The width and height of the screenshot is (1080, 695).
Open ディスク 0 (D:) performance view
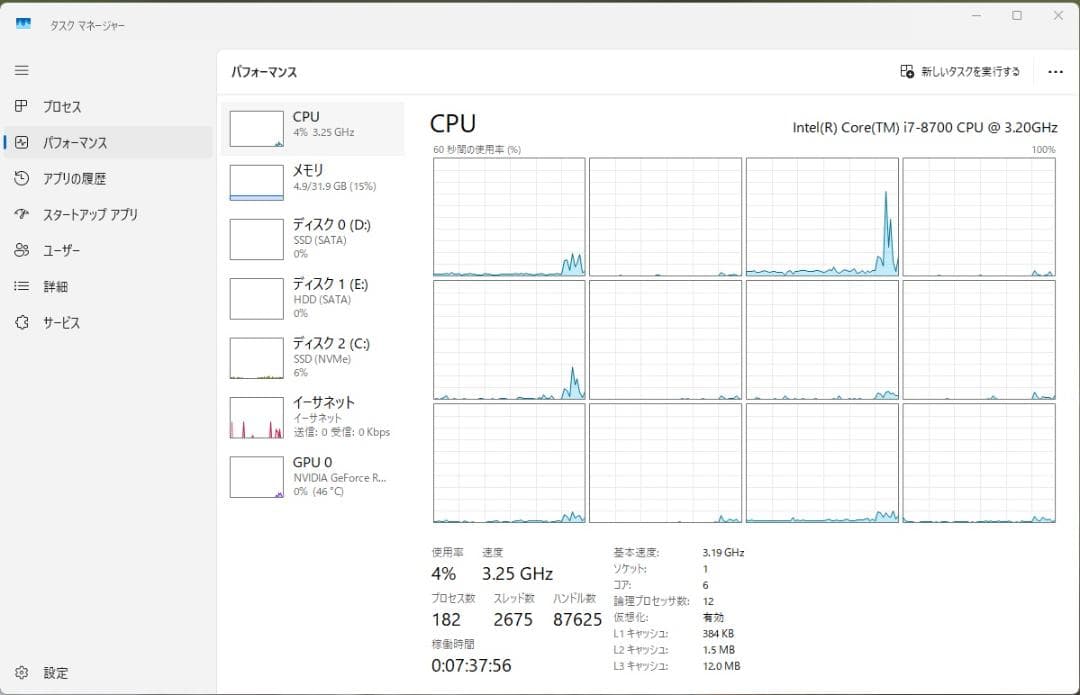pyautogui.click(x=310, y=238)
